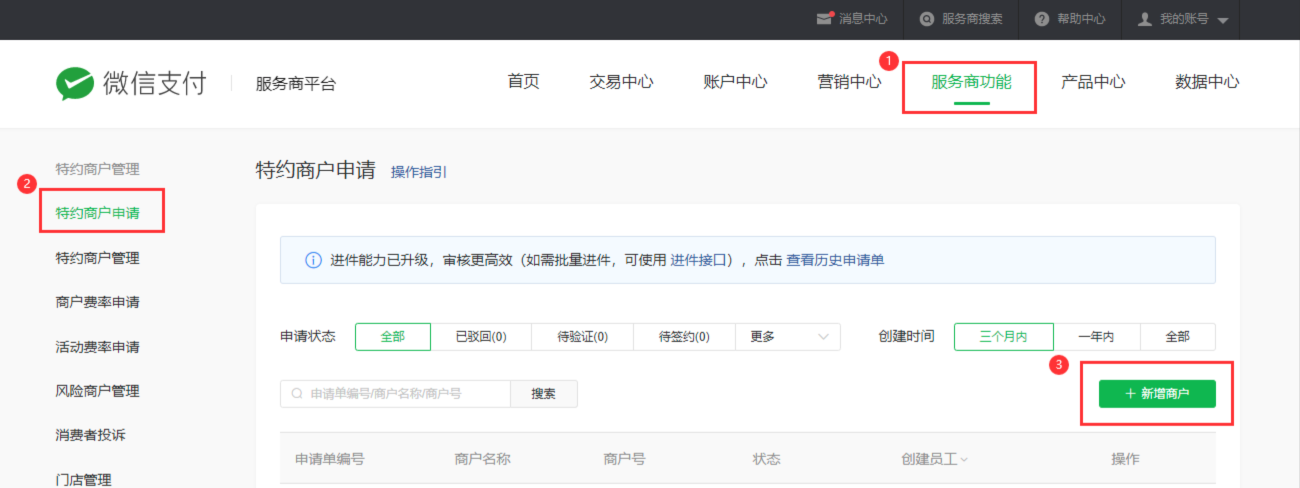Viewport: 1300px width, 488px height.
Task: Open the 交易中心 navigation item
Action: point(621,82)
